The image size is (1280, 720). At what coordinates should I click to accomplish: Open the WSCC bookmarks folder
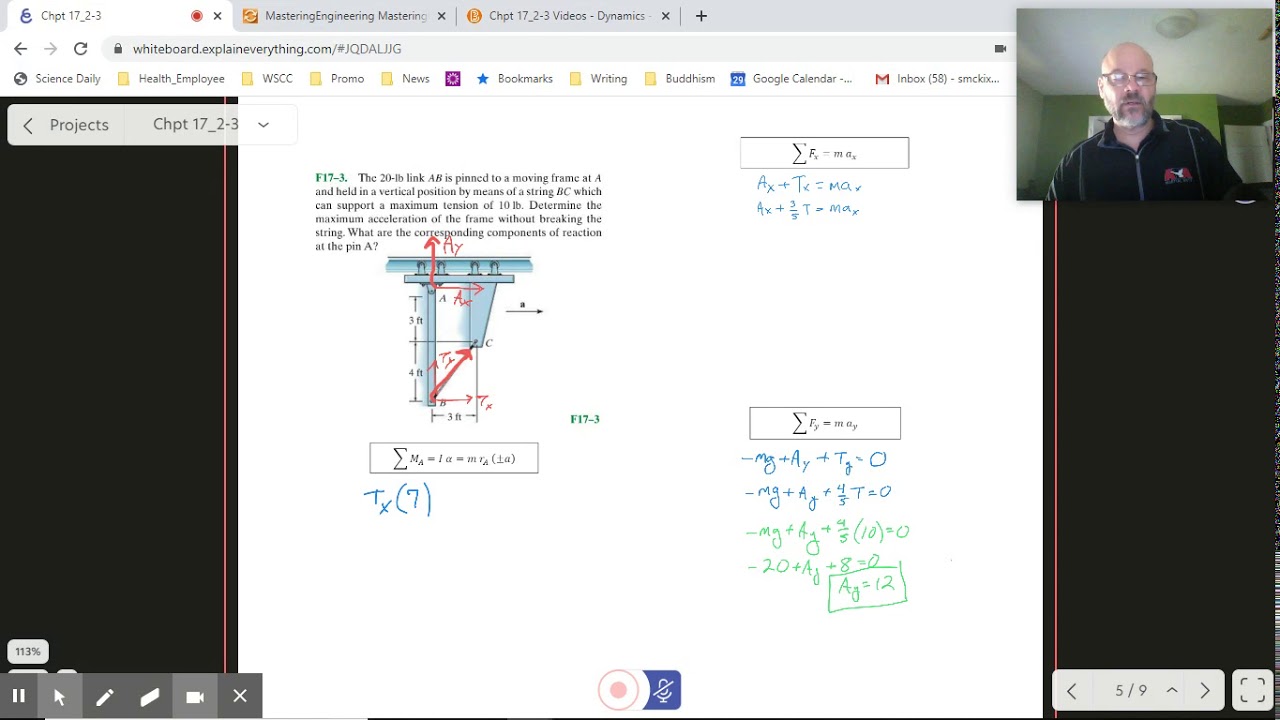[x=267, y=78]
